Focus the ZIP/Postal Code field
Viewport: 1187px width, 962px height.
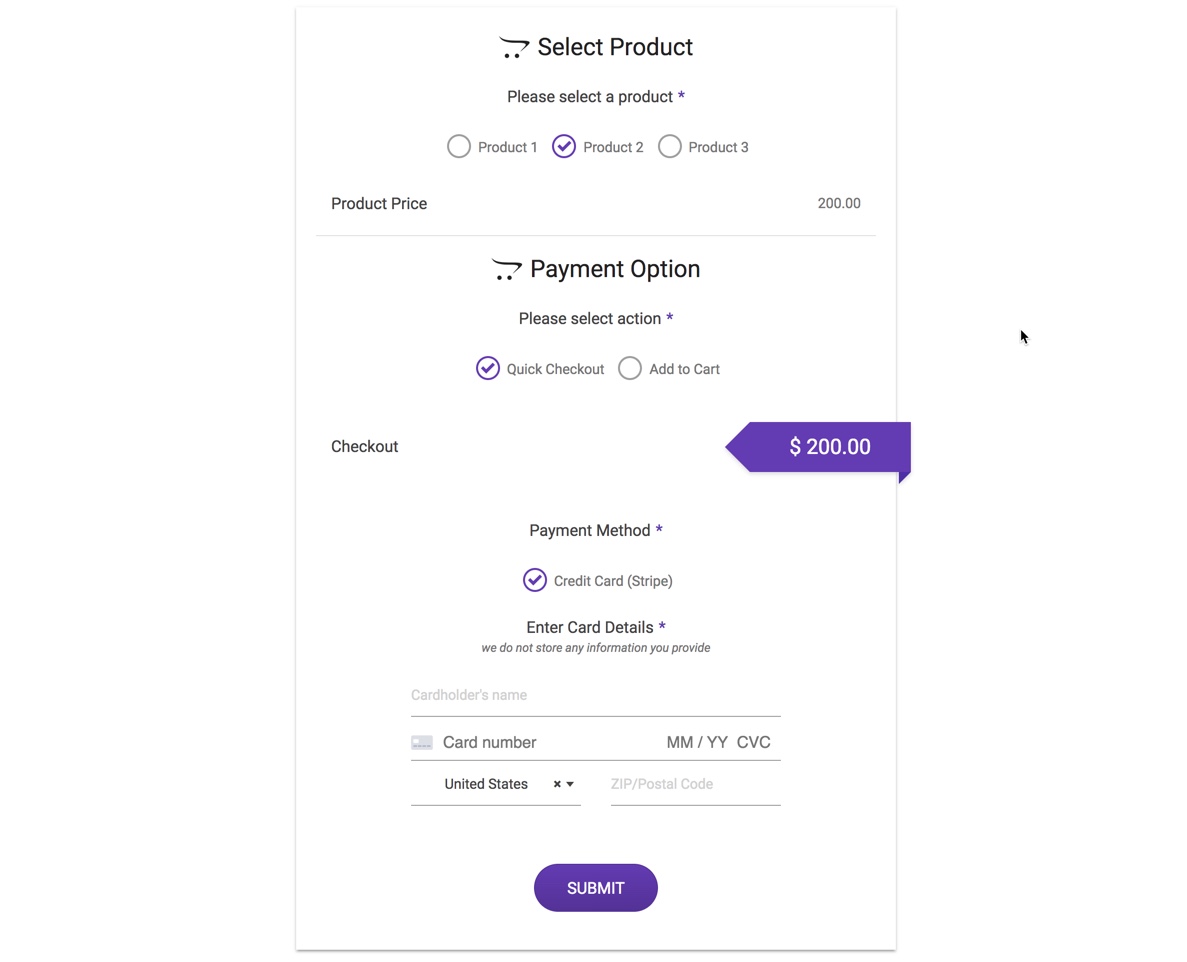pyautogui.click(x=696, y=784)
